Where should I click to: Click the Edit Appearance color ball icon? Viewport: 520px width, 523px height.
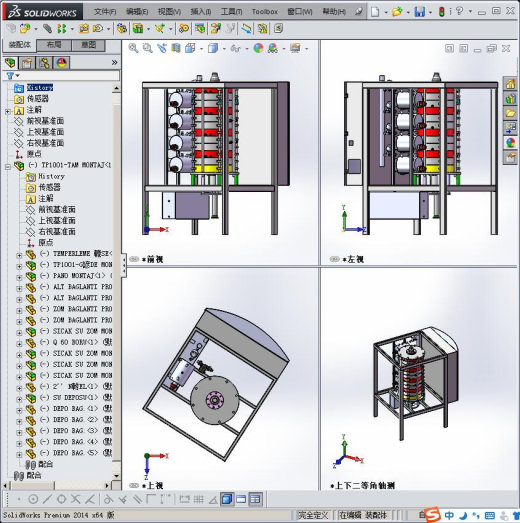(x=258, y=48)
